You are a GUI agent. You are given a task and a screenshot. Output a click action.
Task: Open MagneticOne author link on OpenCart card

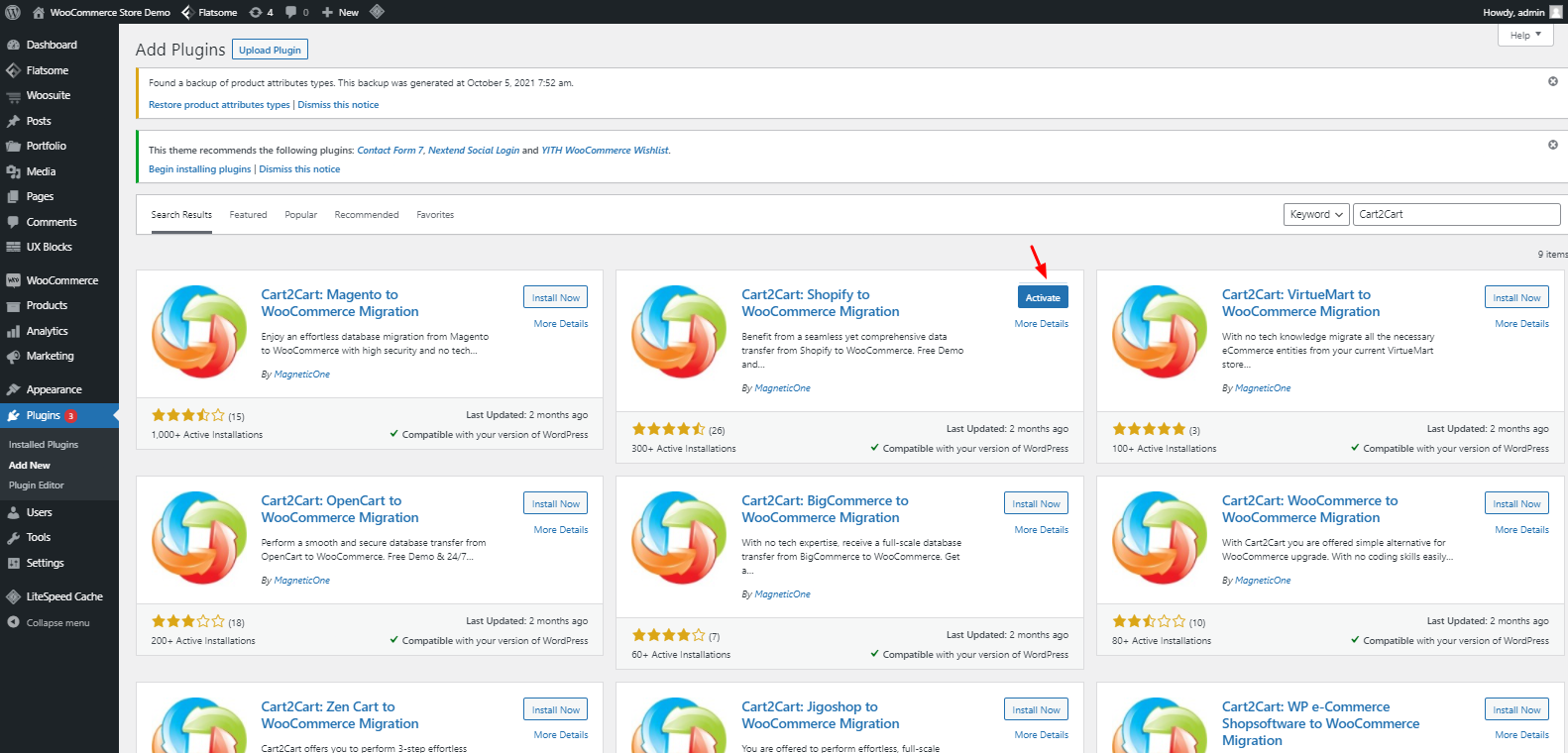pyautogui.click(x=302, y=581)
